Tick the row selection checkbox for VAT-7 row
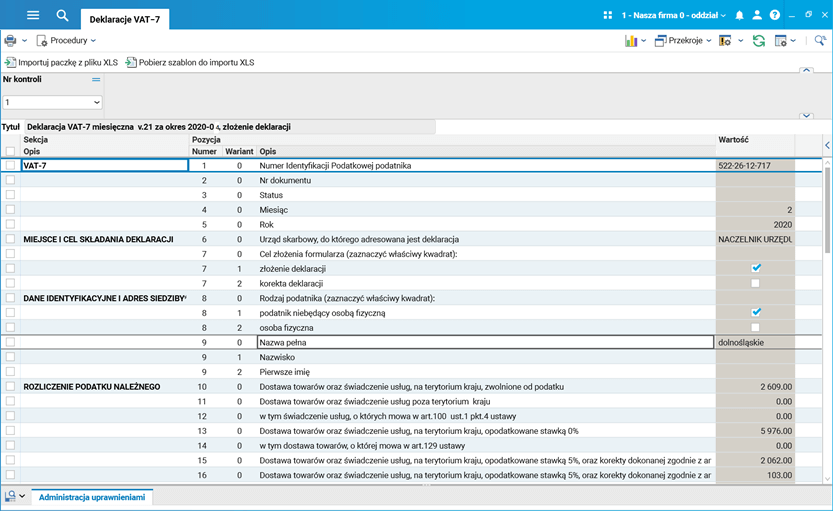Screen dimensions: 833x511 pyautogui.click(x=10, y=166)
